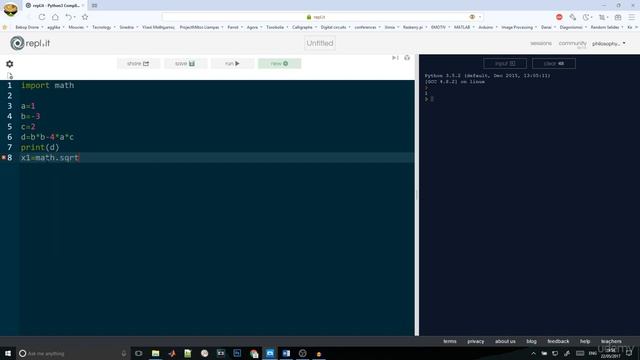Open the browser hamburger menu
The width and height of the screenshot is (640, 360).
pos(631,17)
